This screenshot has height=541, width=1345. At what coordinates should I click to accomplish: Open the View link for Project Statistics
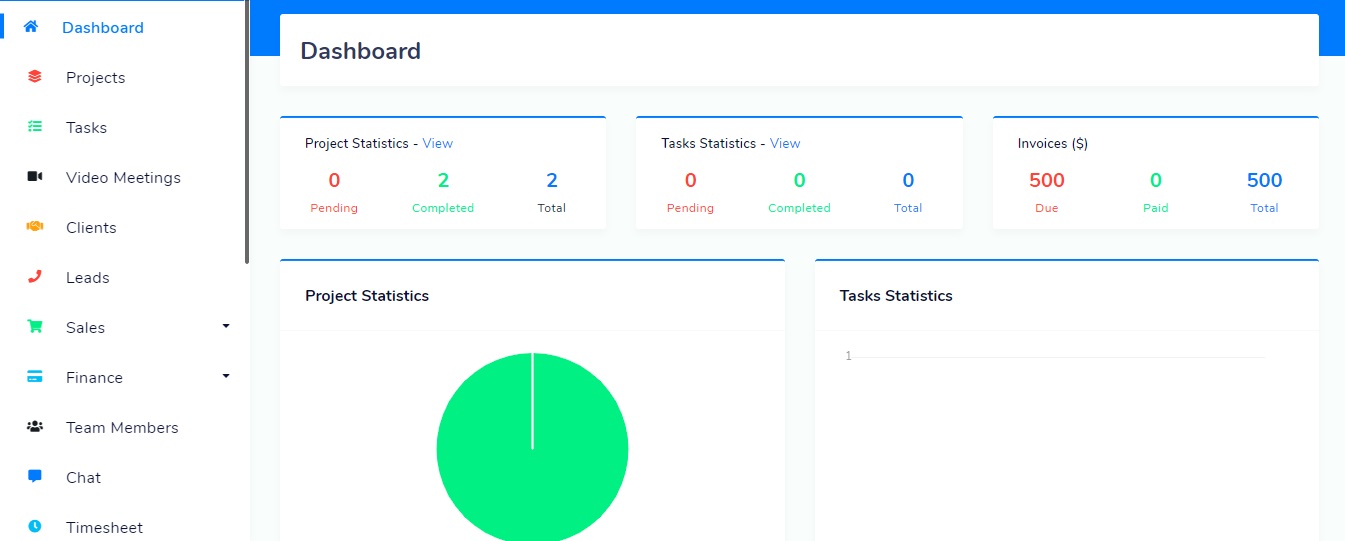pyautogui.click(x=437, y=143)
